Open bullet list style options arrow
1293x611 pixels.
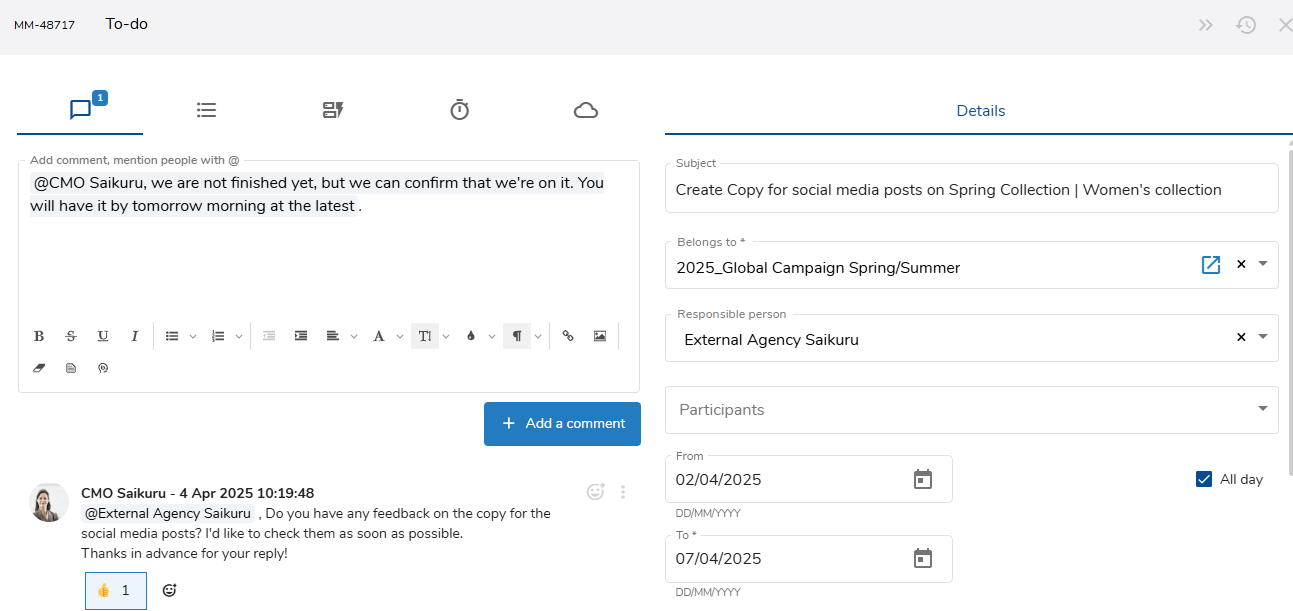(193, 337)
